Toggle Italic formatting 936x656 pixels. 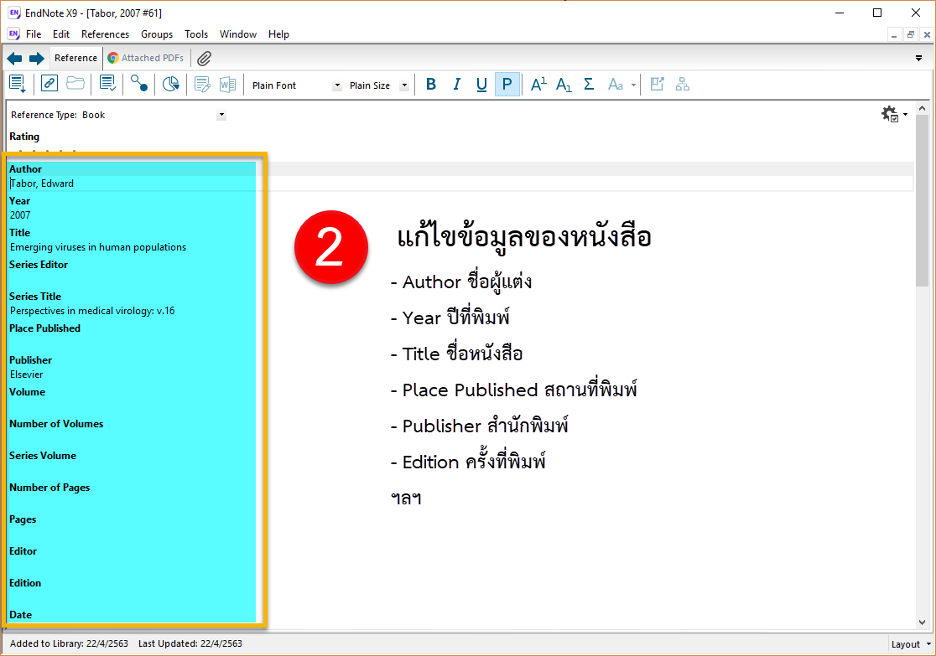(456, 85)
